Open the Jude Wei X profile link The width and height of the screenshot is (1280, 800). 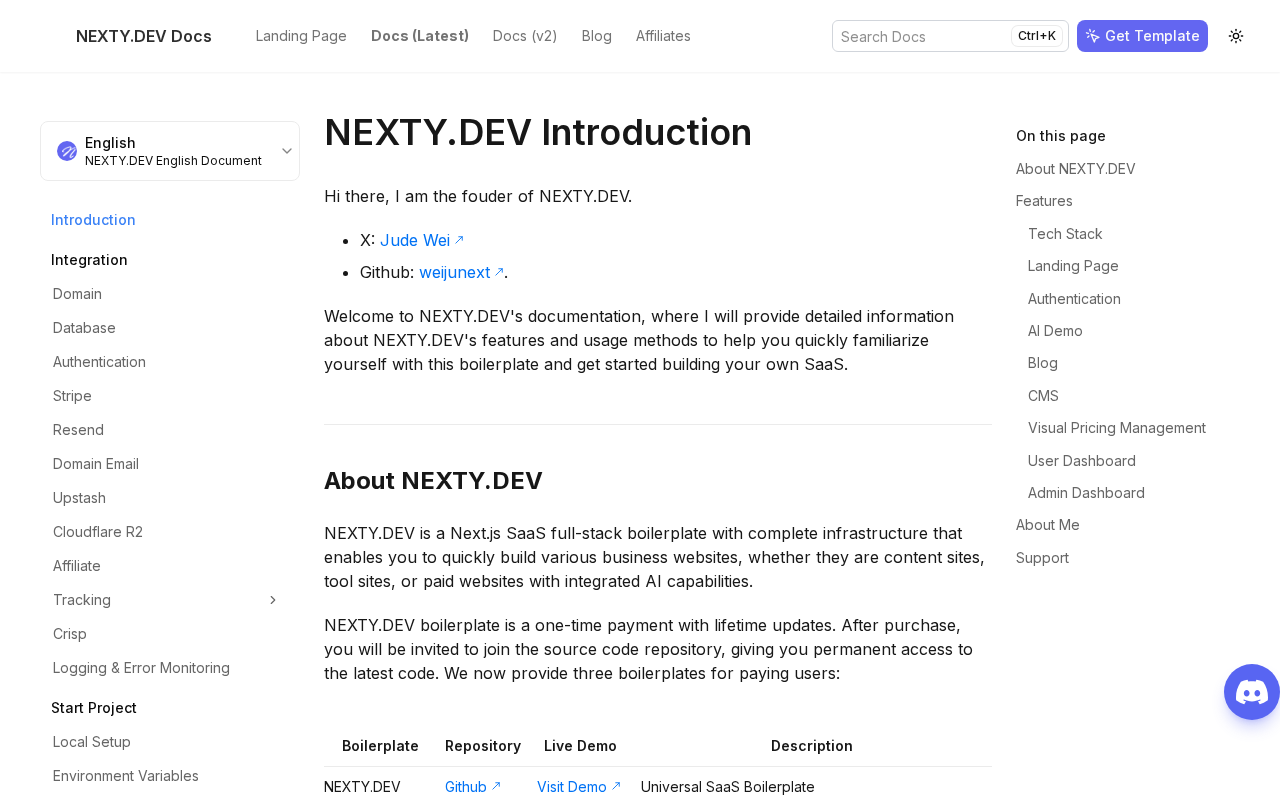[x=415, y=240]
